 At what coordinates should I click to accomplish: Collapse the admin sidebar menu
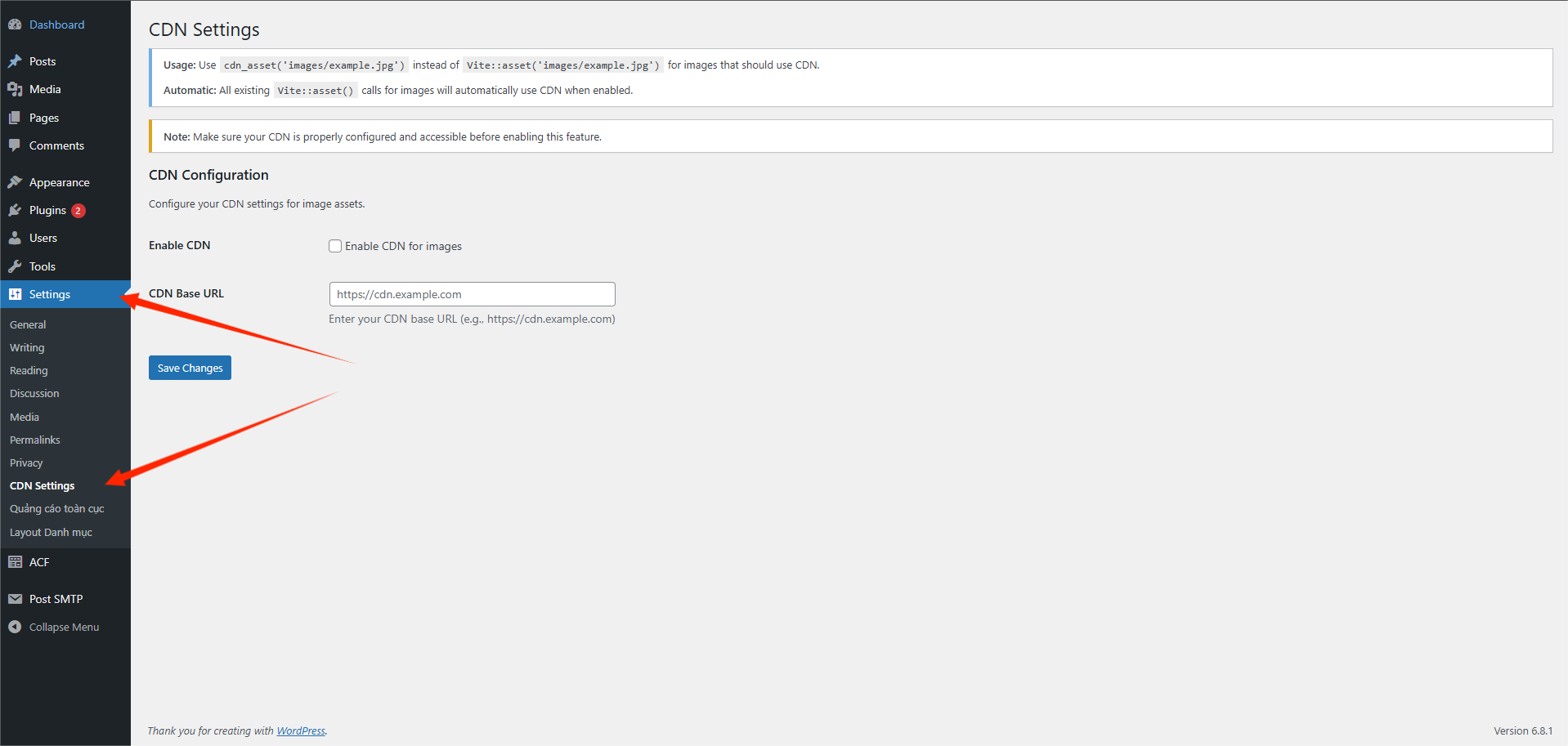[x=64, y=627]
